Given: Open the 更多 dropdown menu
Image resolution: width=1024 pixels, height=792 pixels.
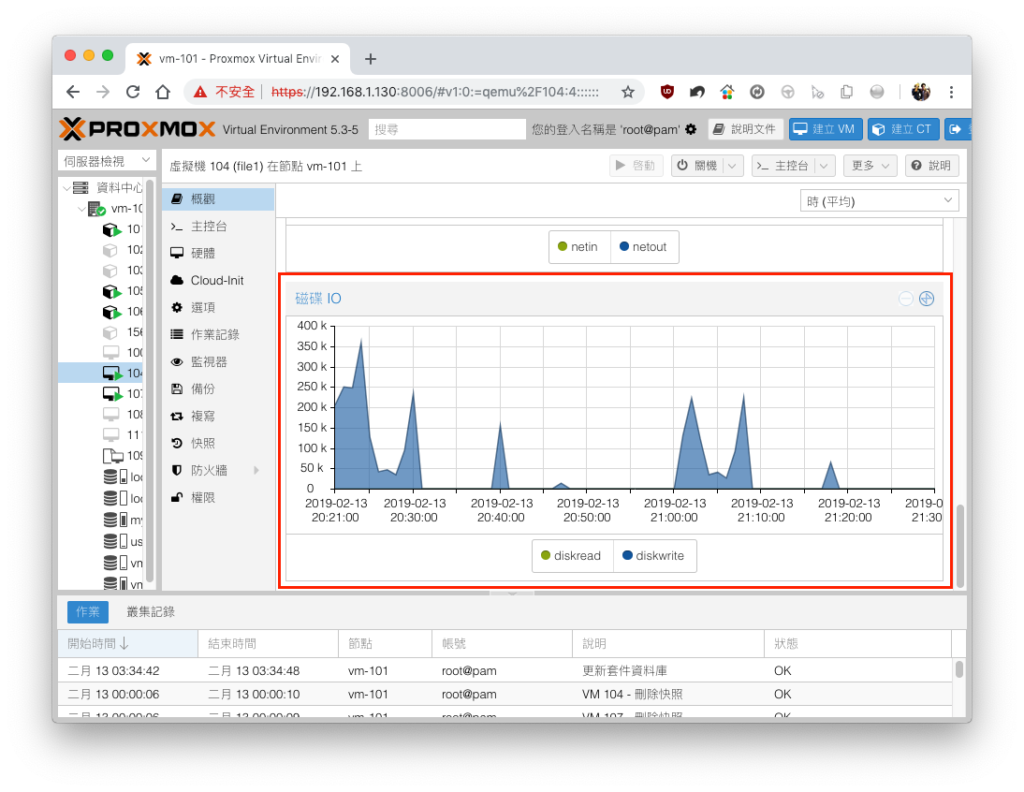Looking at the screenshot, I should (870, 166).
